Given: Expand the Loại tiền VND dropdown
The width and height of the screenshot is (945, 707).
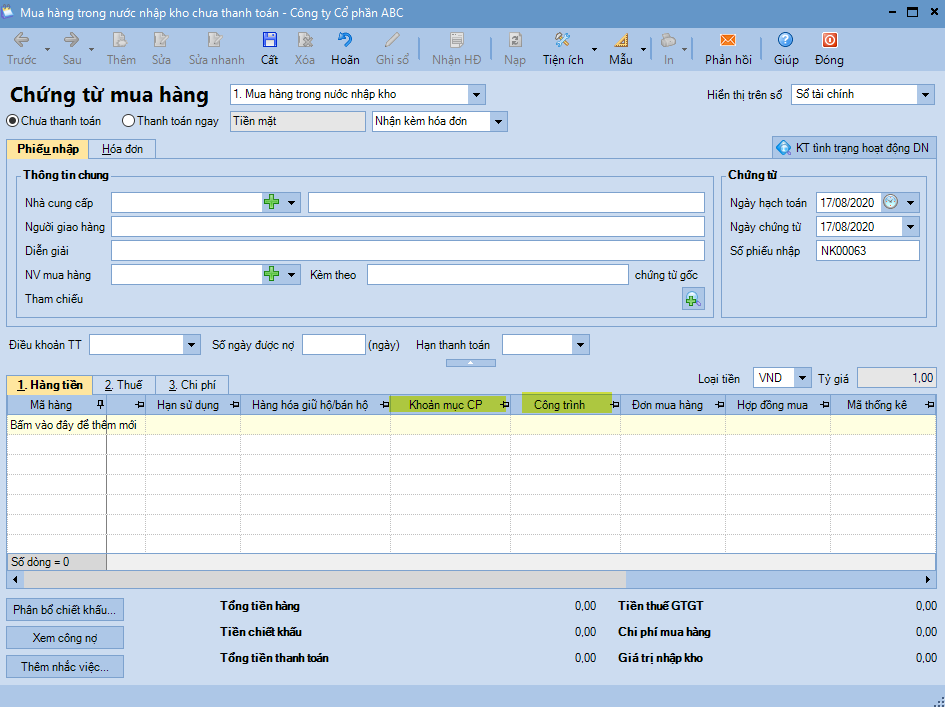Looking at the screenshot, I should coord(803,378).
